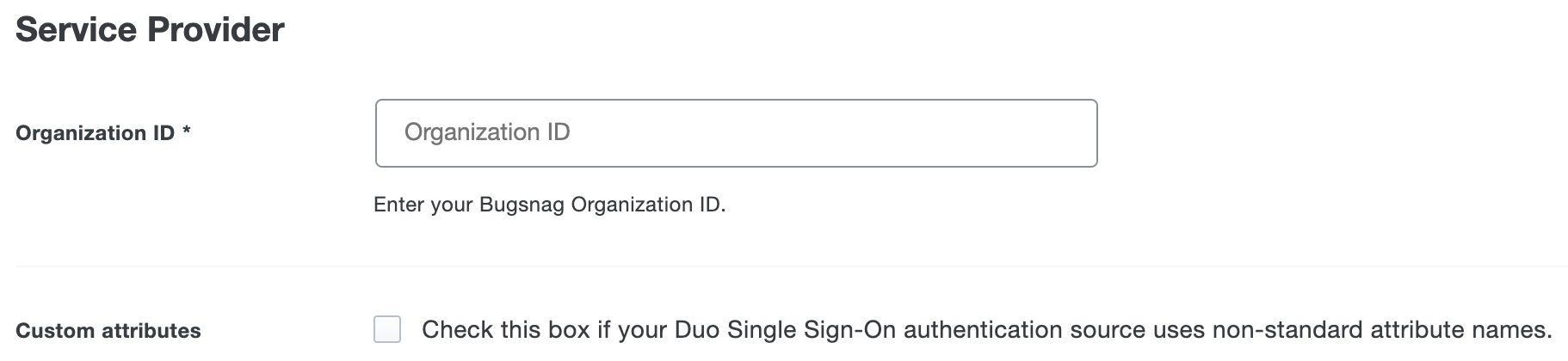The width and height of the screenshot is (1568, 361).
Task: Click the word "Bugsnag" in the help text
Action: pyautogui.click(x=522, y=205)
